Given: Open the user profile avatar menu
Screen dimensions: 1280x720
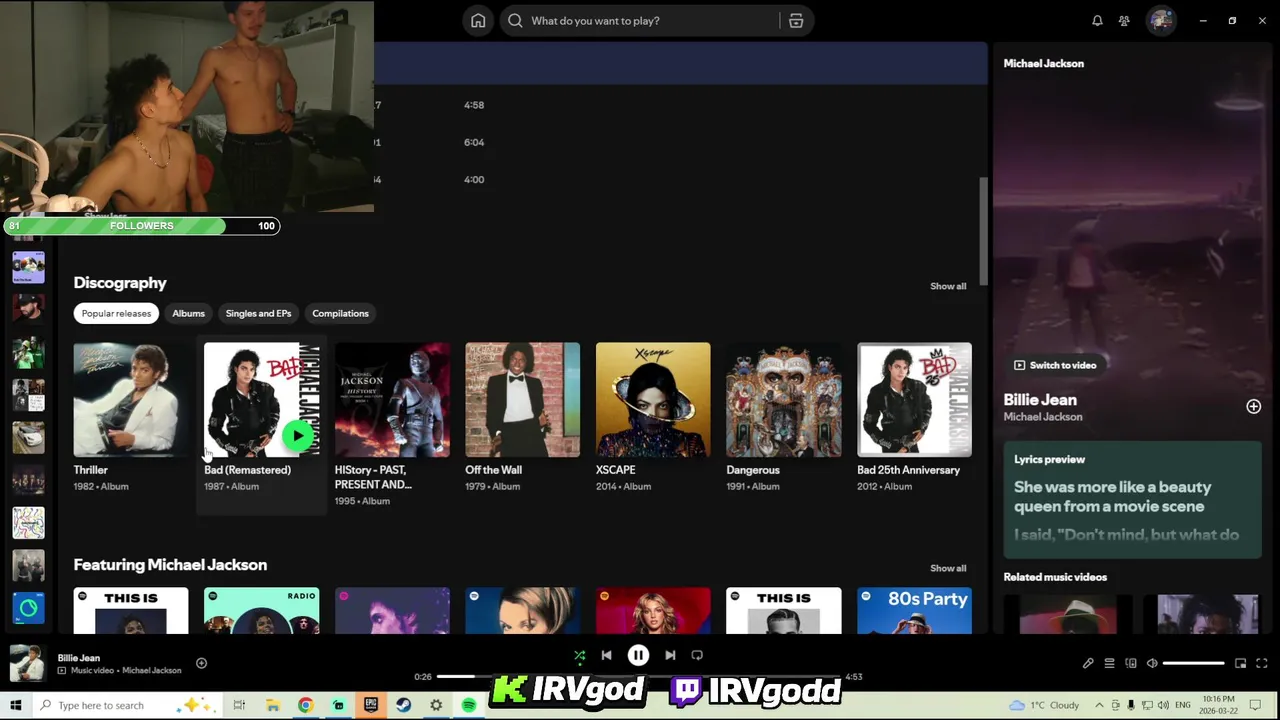Looking at the screenshot, I should (x=1161, y=21).
